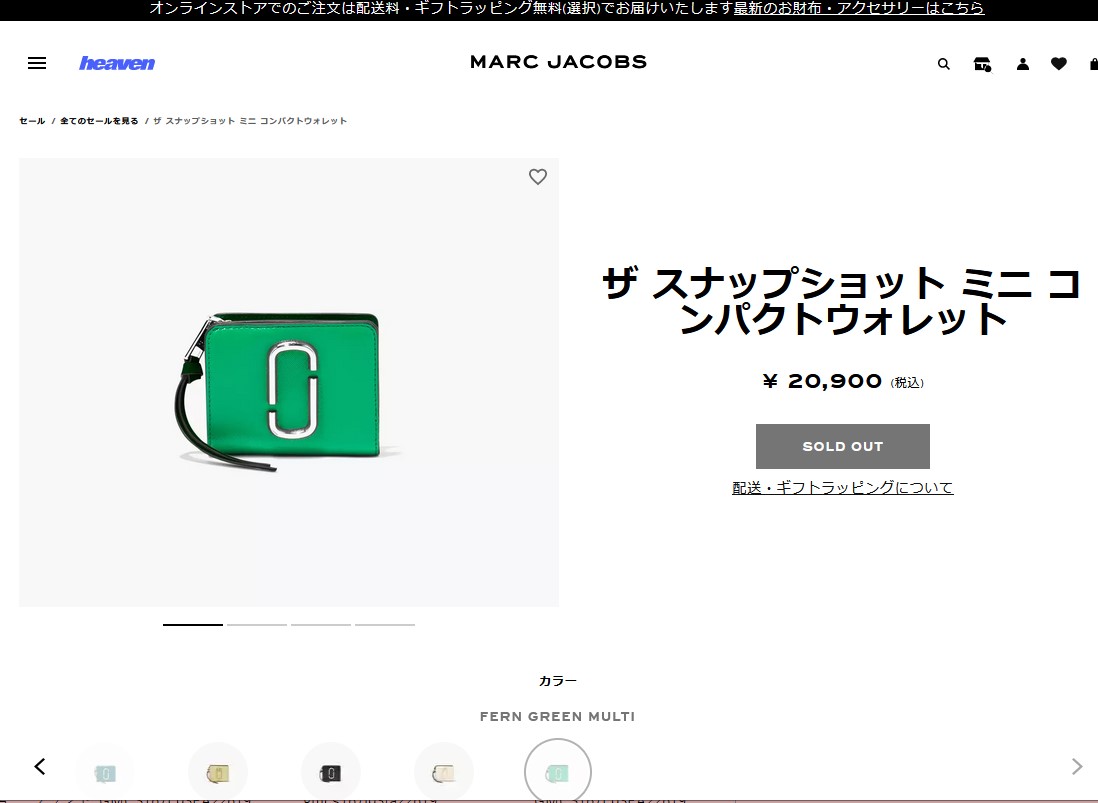Screen dimensions: 1098x803
Task: Open 最新のお財布・アクセサリーはこちら banner link
Action: tap(858, 9)
